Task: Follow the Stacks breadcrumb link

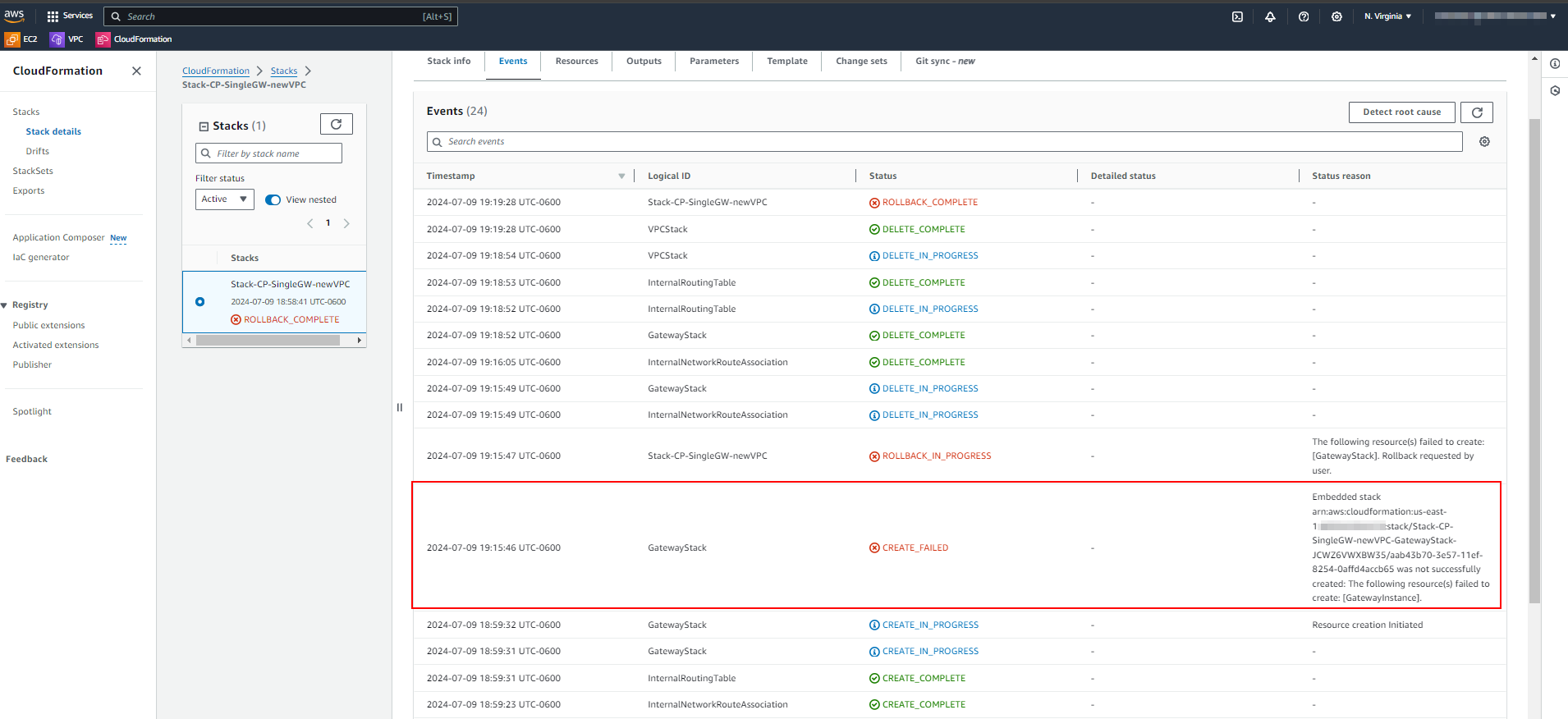Action: click(x=284, y=71)
